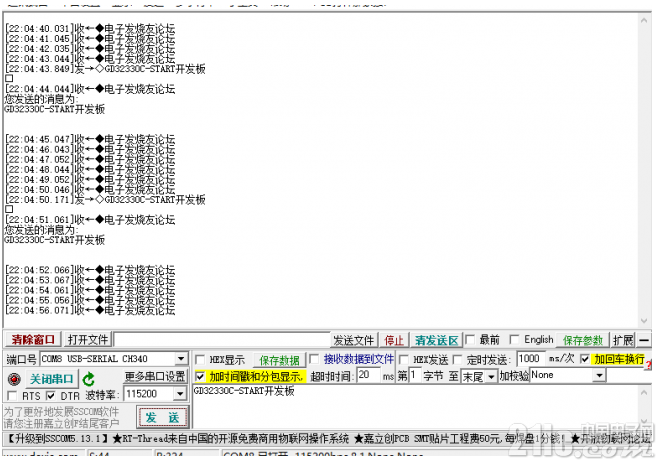Viewport: 657px width, 461px height.
Task: Click the 第 1 字节 start byte field
Action: pos(414,375)
